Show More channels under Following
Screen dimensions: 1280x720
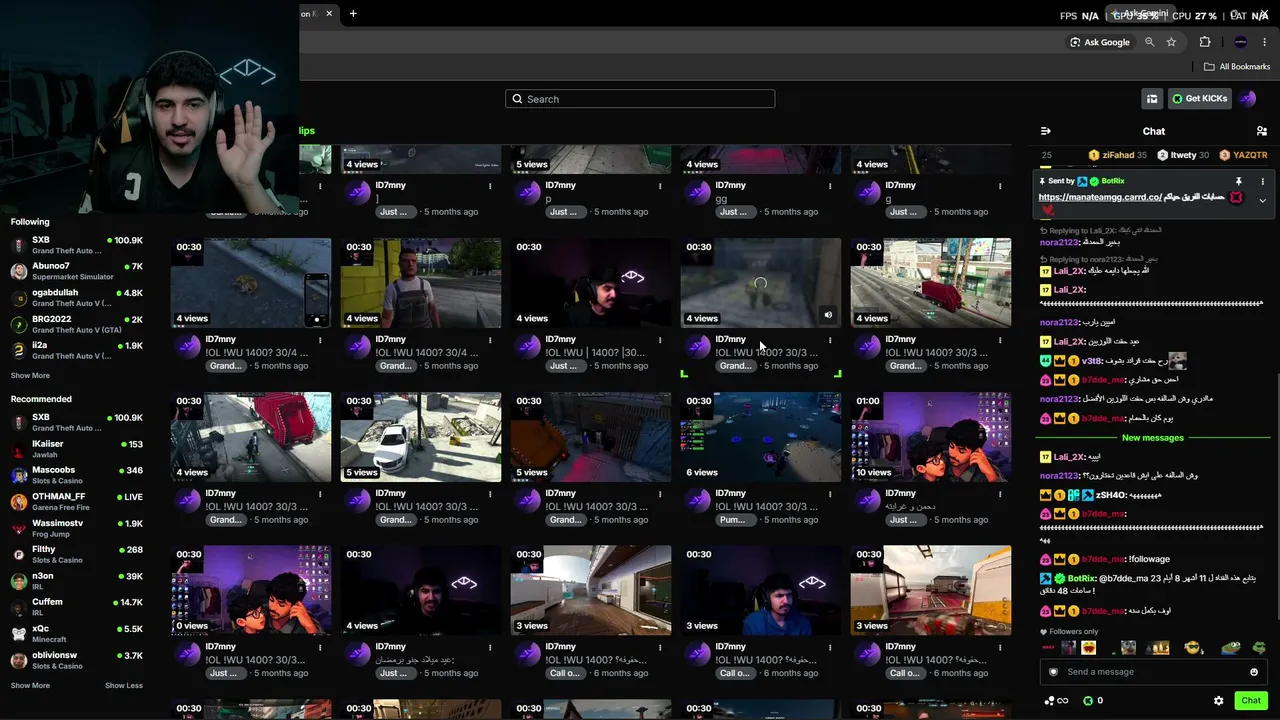tap(30, 376)
